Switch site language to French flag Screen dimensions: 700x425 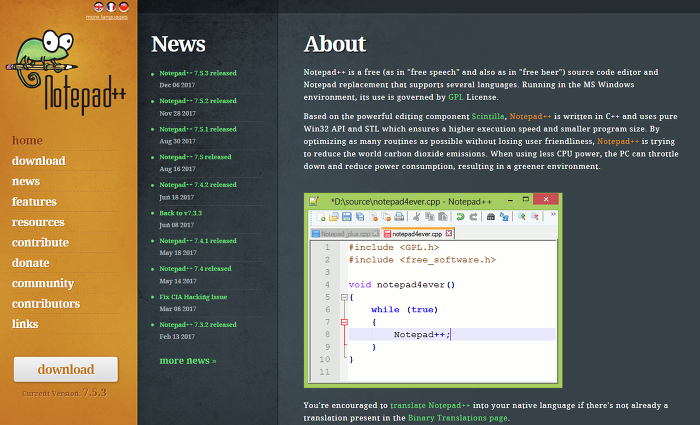point(111,7)
